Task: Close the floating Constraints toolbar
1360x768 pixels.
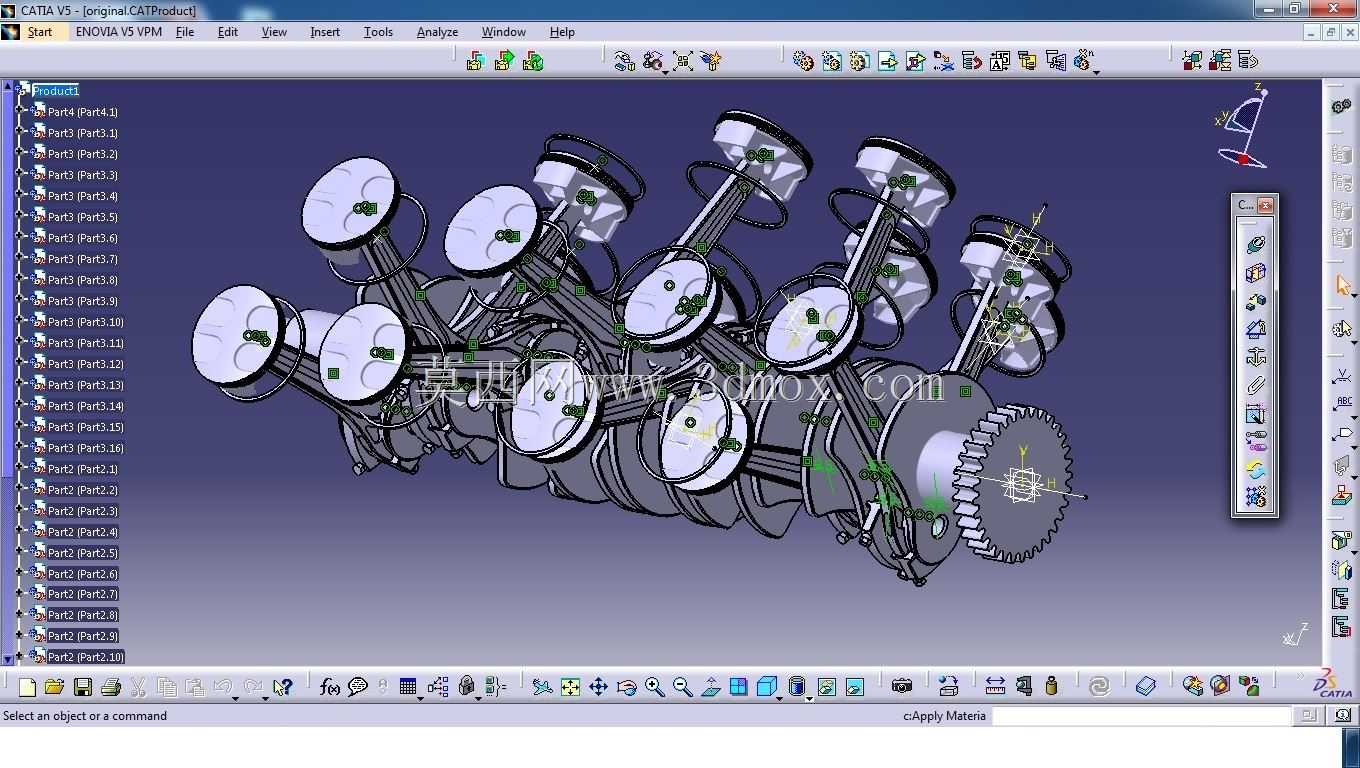Action: (1265, 205)
